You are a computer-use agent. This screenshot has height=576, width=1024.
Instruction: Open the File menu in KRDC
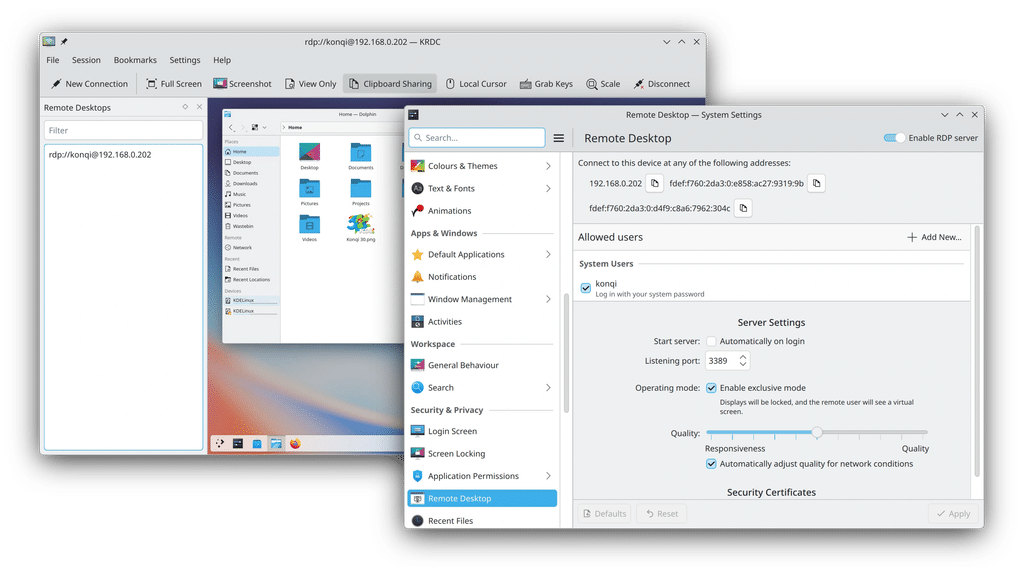[x=53, y=60]
